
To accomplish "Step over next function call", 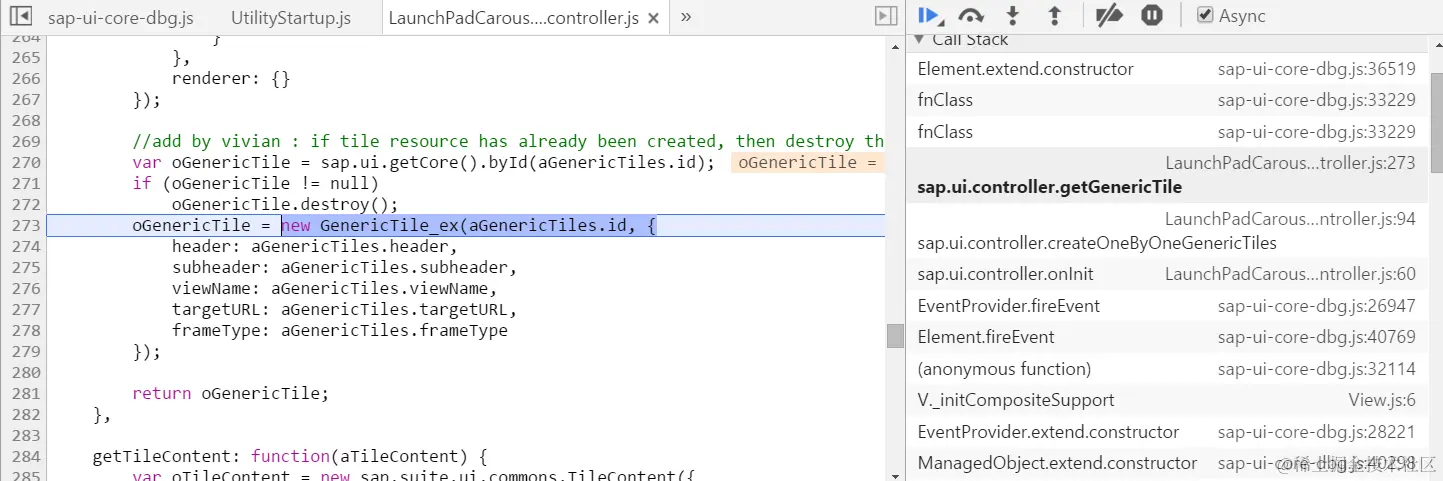I will pyautogui.click(x=970, y=15).
